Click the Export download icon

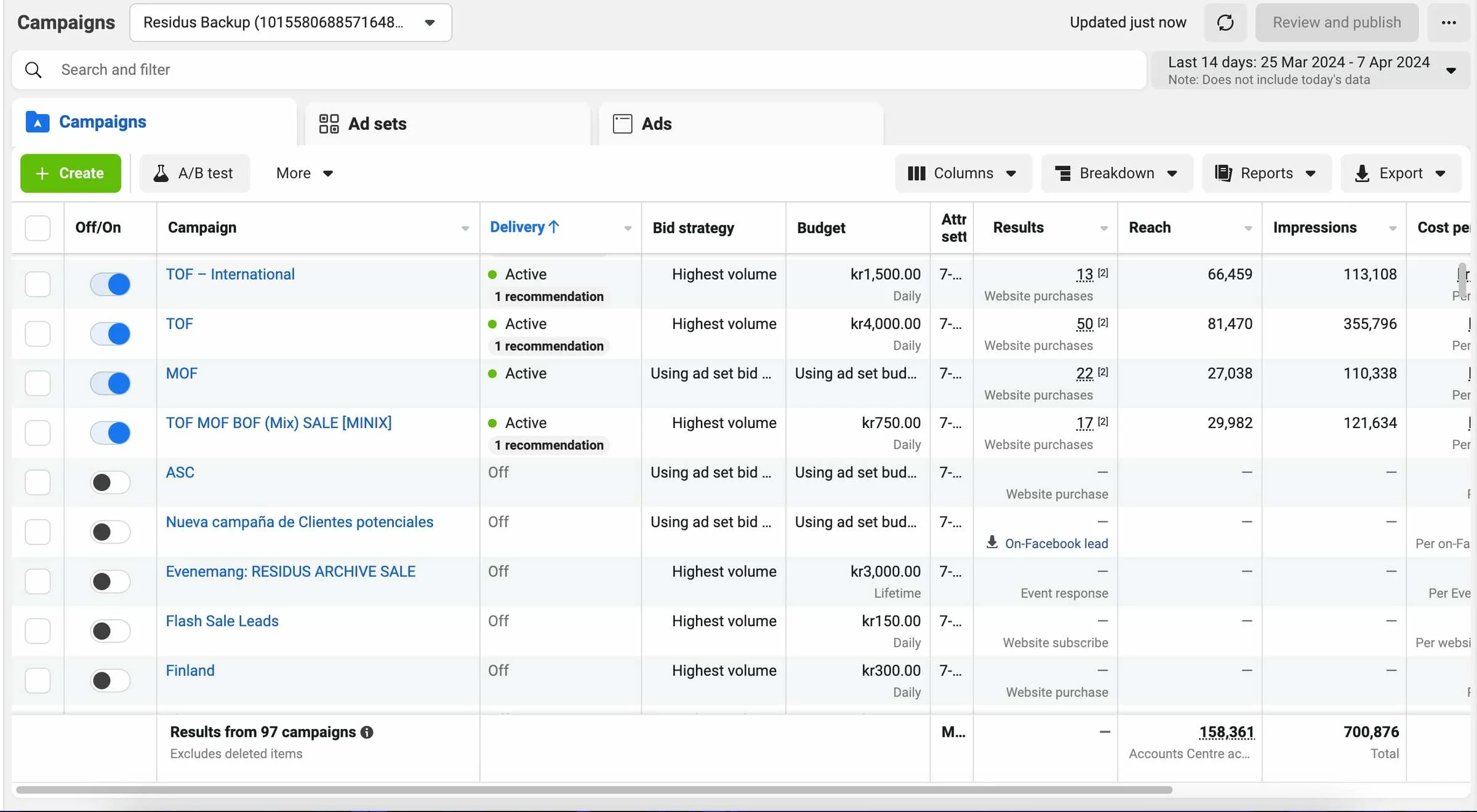pyautogui.click(x=1363, y=173)
